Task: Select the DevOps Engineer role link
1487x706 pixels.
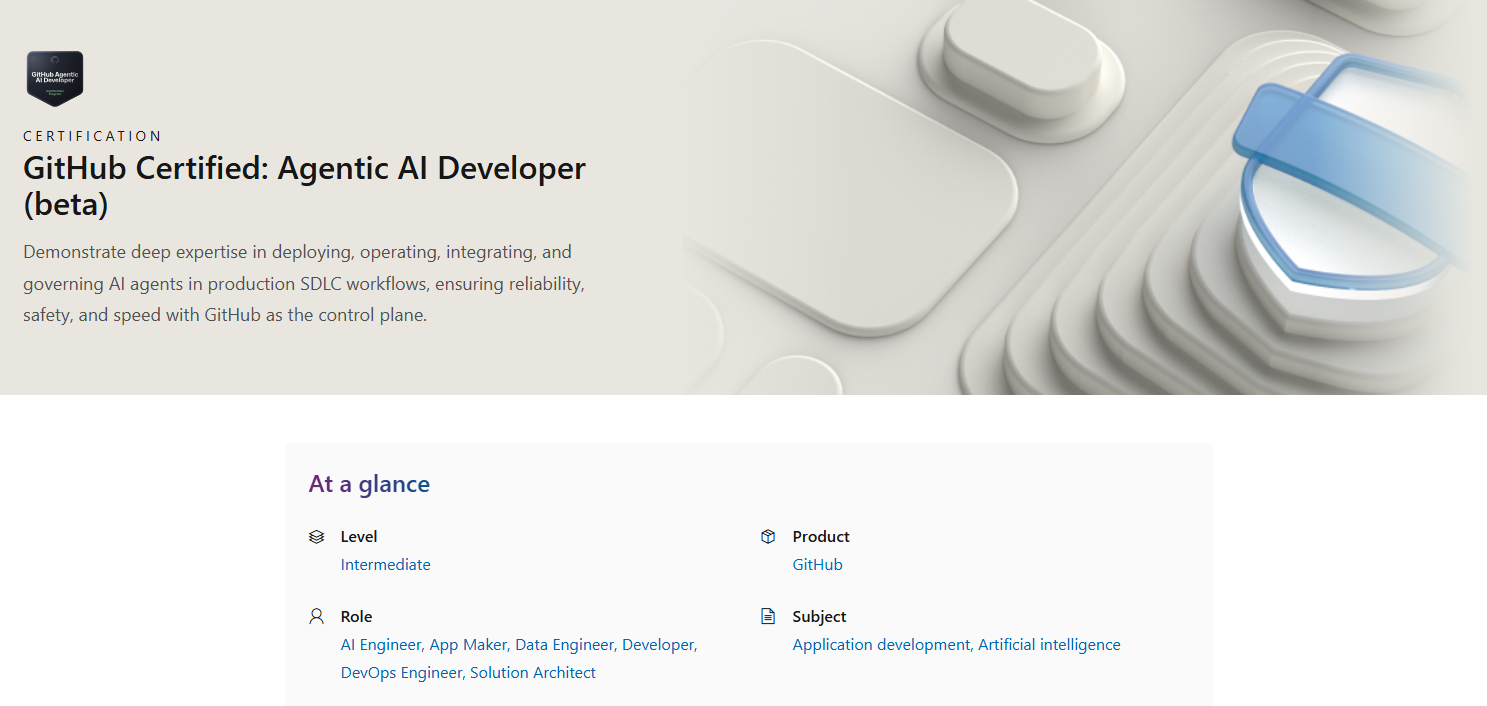Action: 401,673
